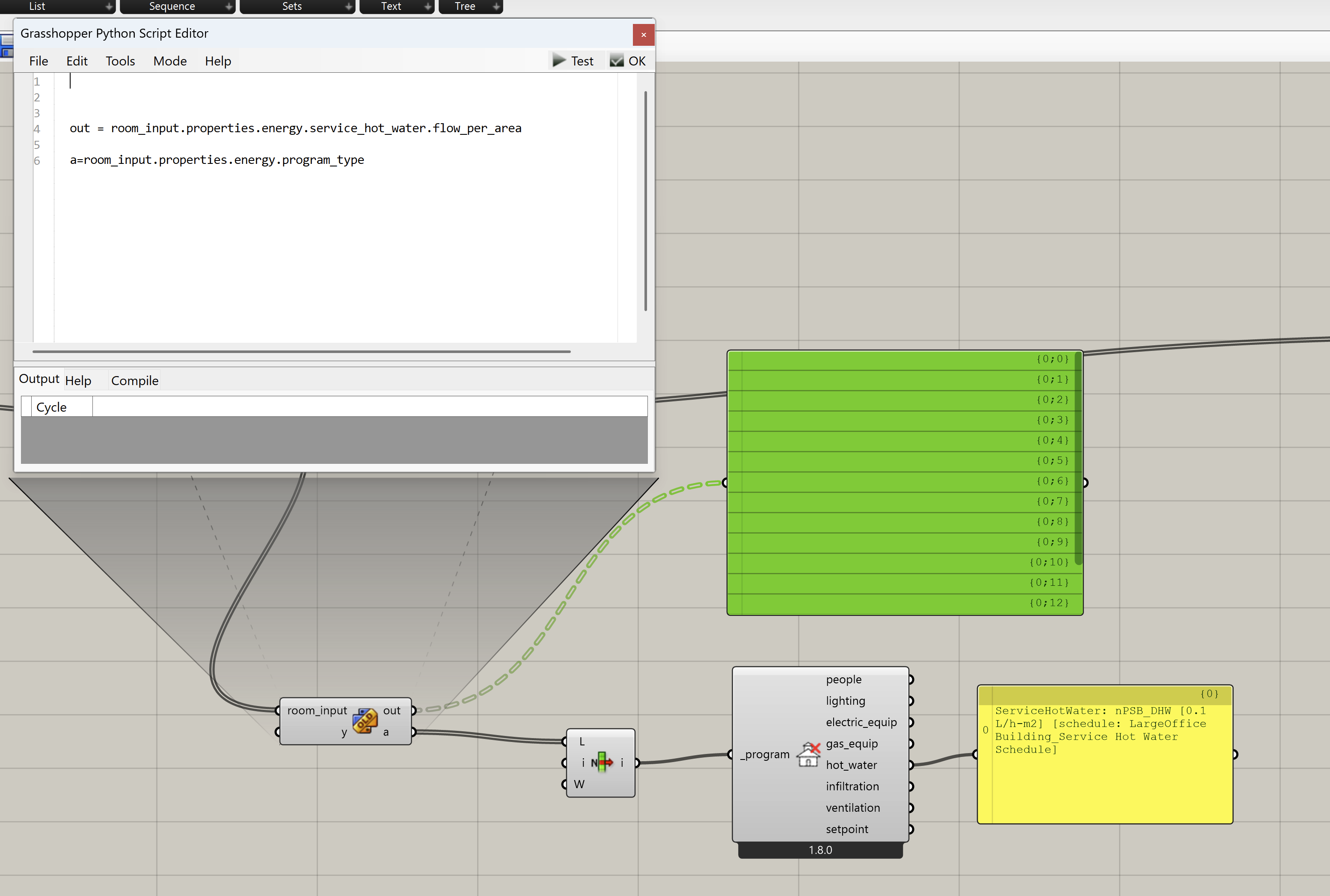Screen dimensions: 1330x896
Task: Click the List Item component icon
Action: [x=602, y=762]
